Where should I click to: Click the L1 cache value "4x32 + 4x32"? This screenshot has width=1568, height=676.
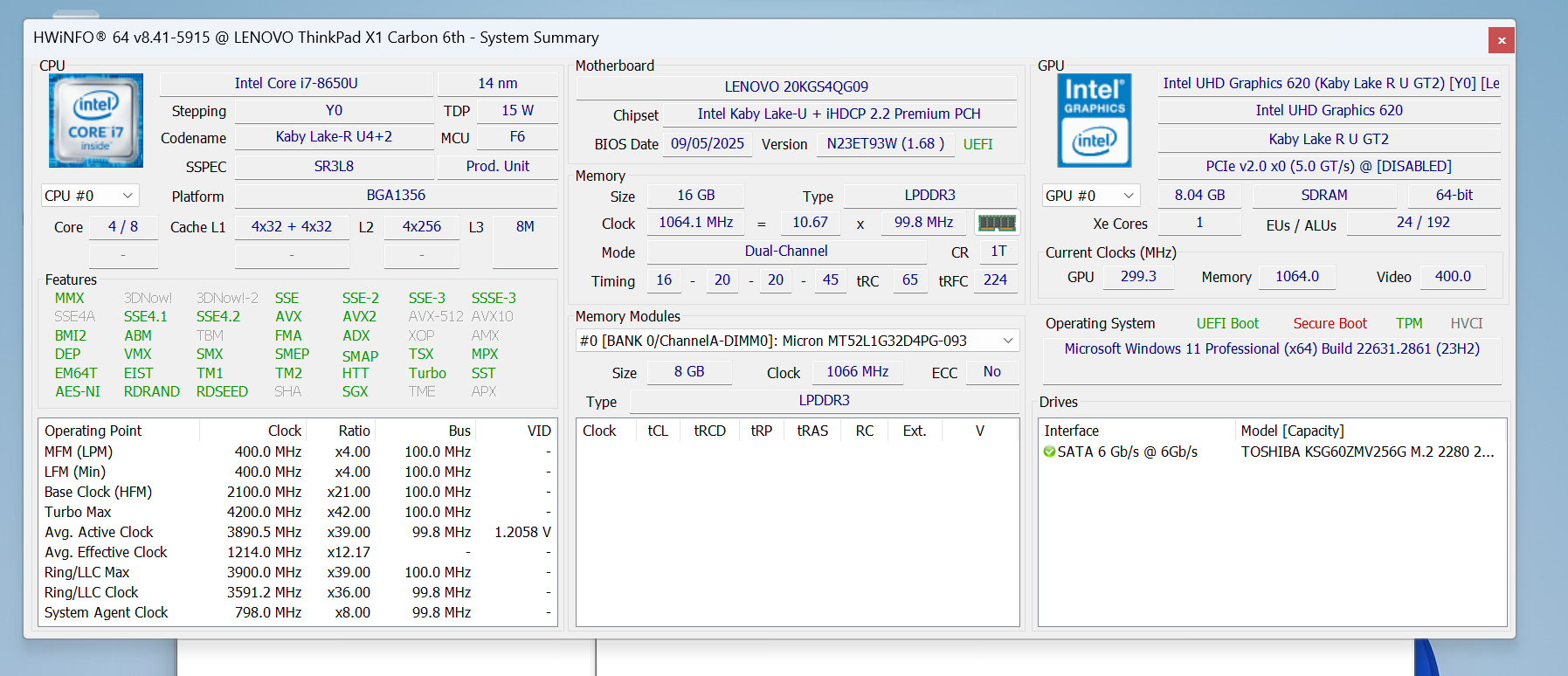(x=292, y=226)
